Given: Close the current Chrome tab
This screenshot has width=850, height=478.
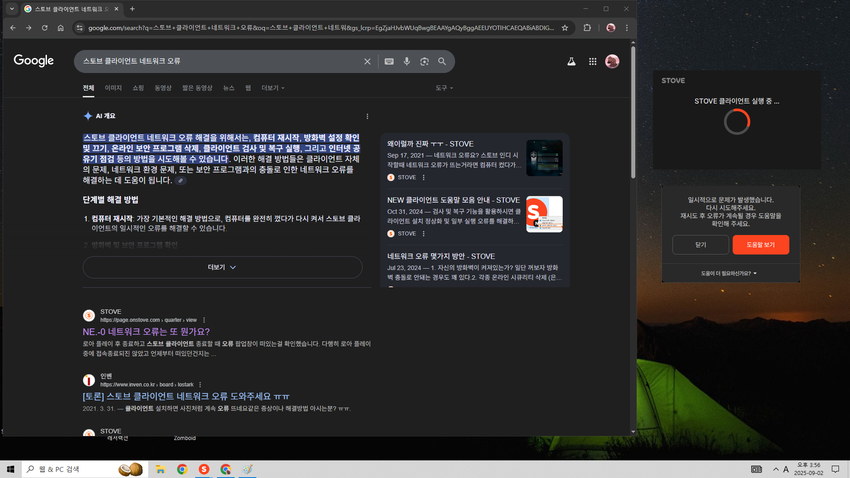Looking at the screenshot, I should point(116,9).
